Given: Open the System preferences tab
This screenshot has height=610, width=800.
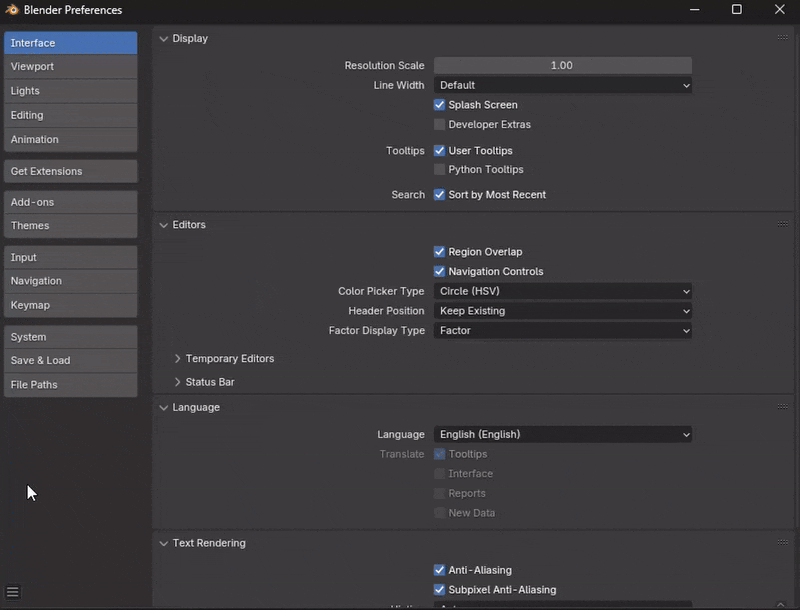Looking at the screenshot, I should pyautogui.click(x=70, y=337).
